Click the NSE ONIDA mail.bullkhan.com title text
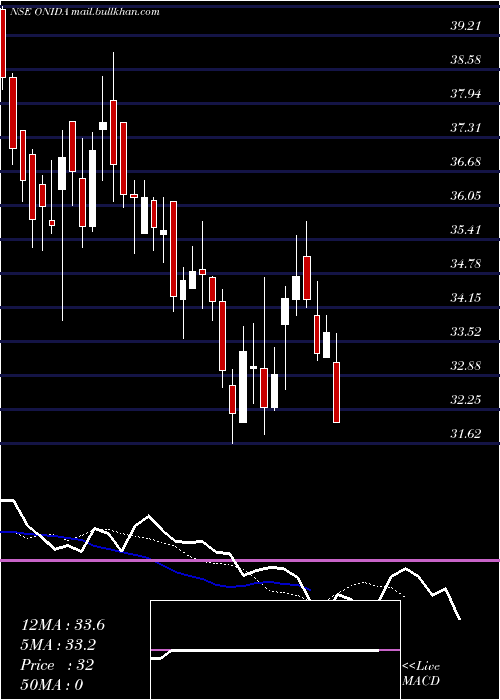The height and width of the screenshot is (700, 500). pyautogui.click(x=83, y=12)
